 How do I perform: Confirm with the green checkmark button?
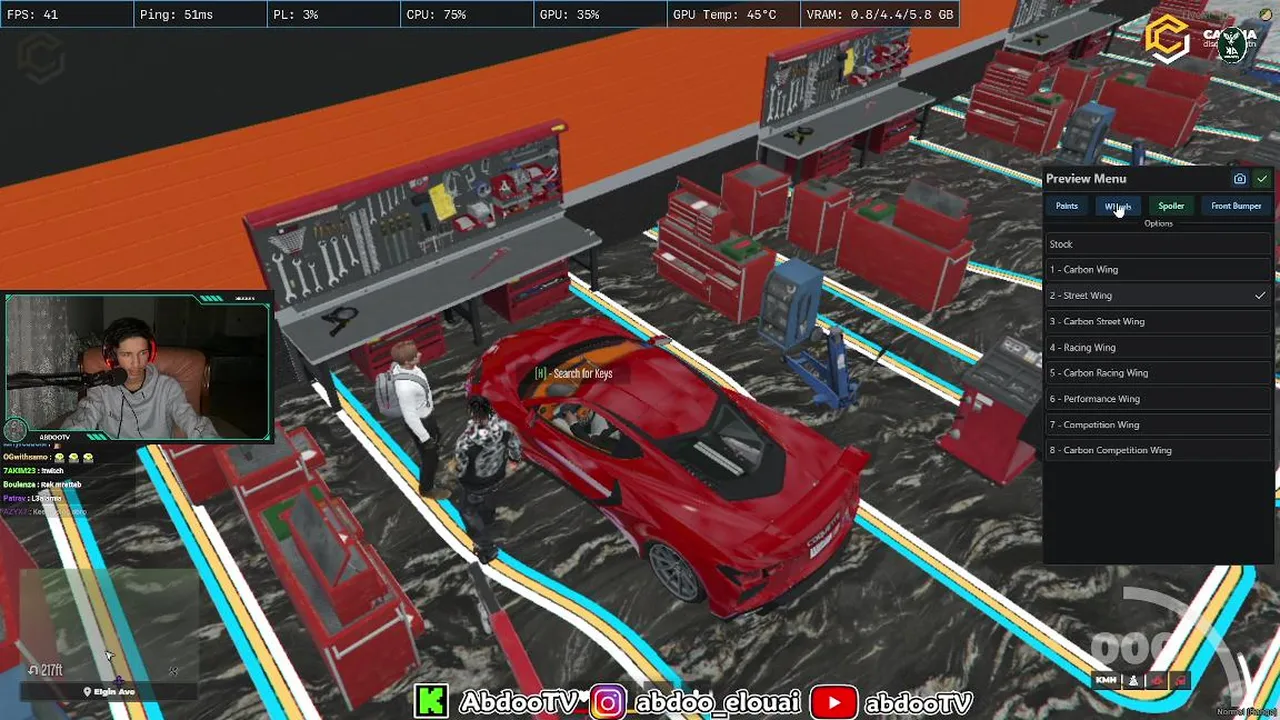[1262, 179]
